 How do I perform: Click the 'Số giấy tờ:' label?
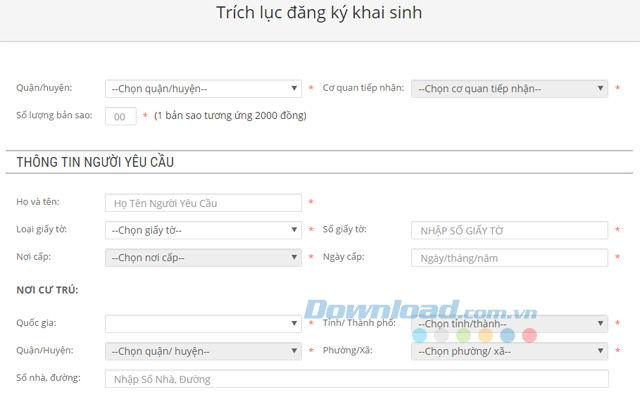344,229
